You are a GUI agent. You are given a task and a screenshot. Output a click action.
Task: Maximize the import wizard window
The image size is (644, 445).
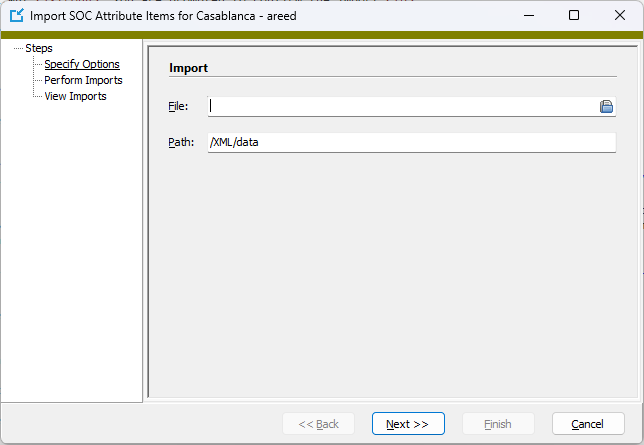[574, 16]
